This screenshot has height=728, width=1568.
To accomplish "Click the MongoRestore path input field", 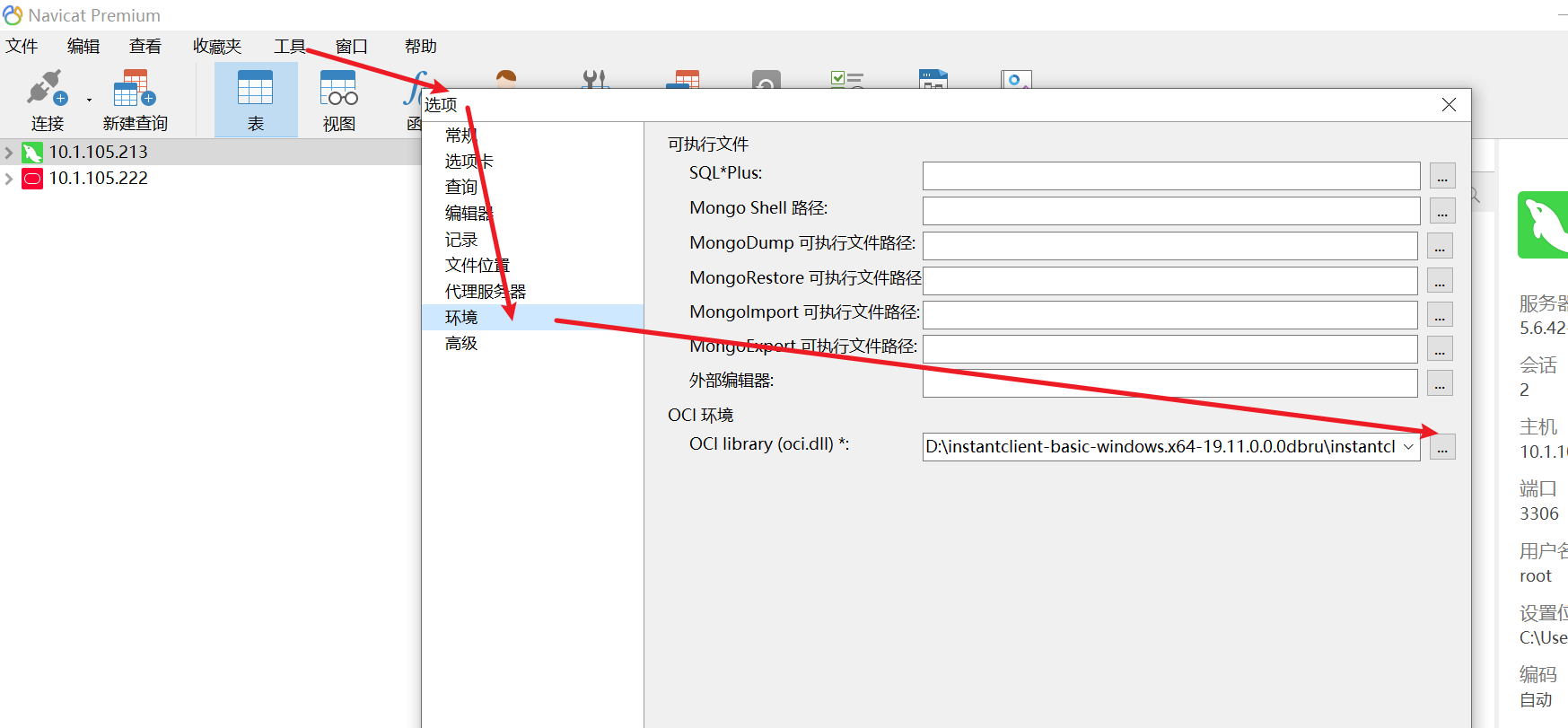I will pyautogui.click(x=1170, y=281).
